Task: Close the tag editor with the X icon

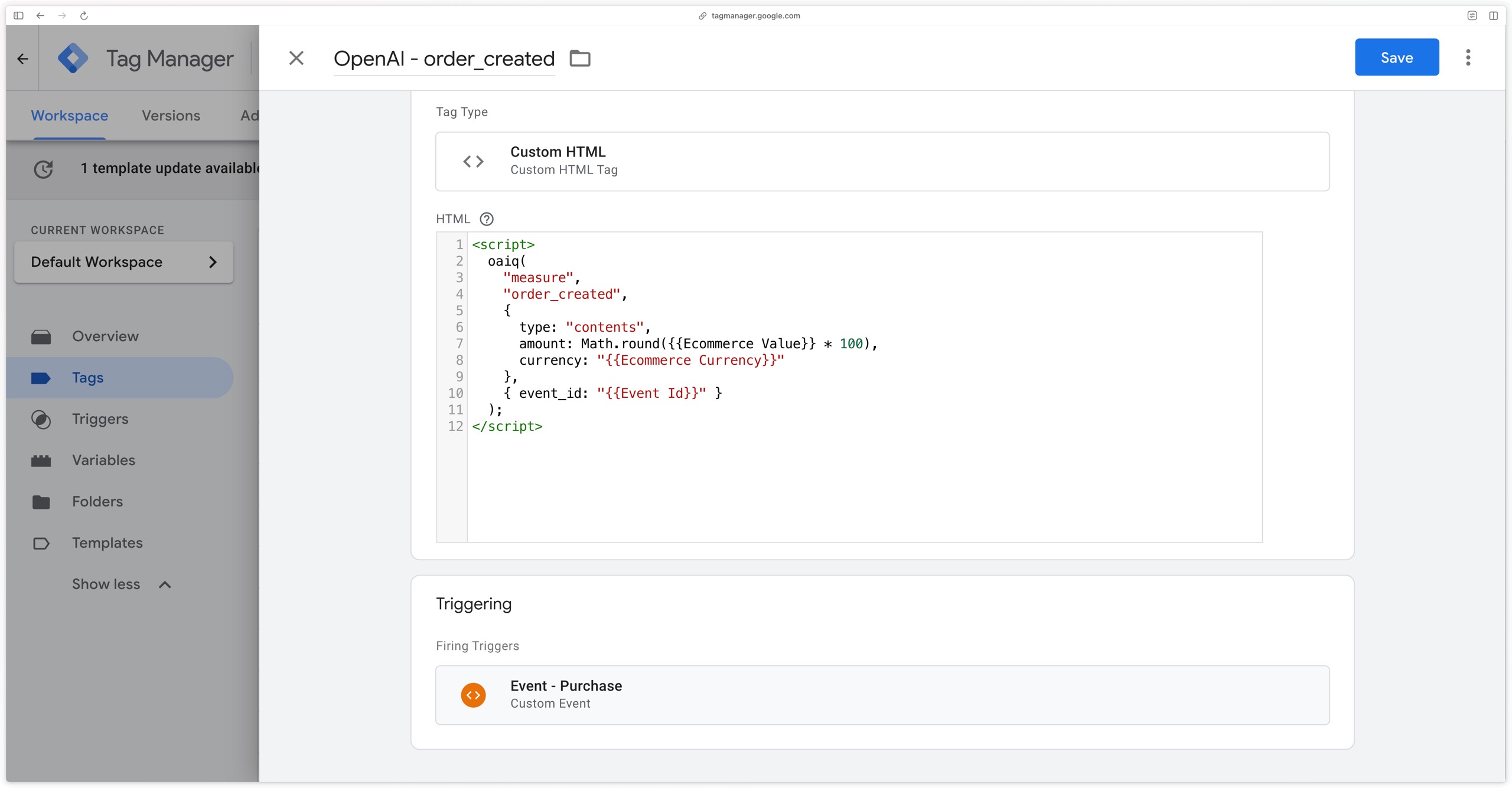Action: 296,58
